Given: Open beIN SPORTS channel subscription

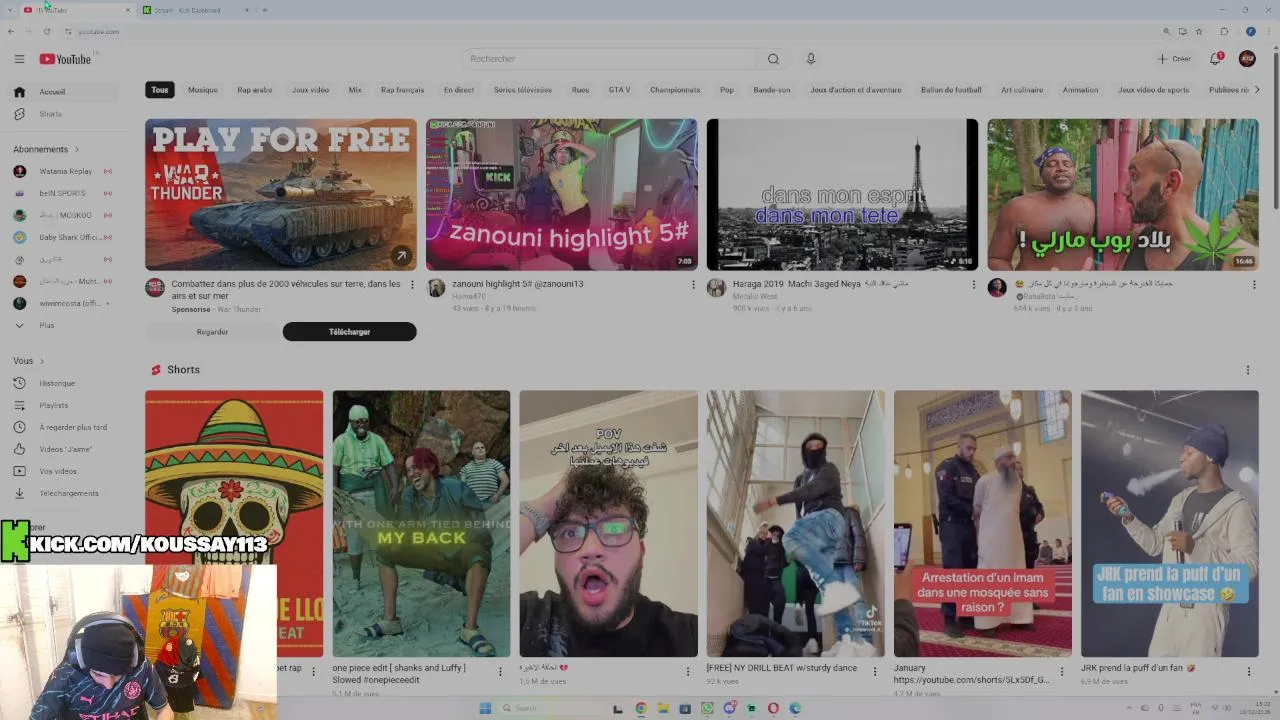Looking at the screenshot, I should (x=63, y=193).
